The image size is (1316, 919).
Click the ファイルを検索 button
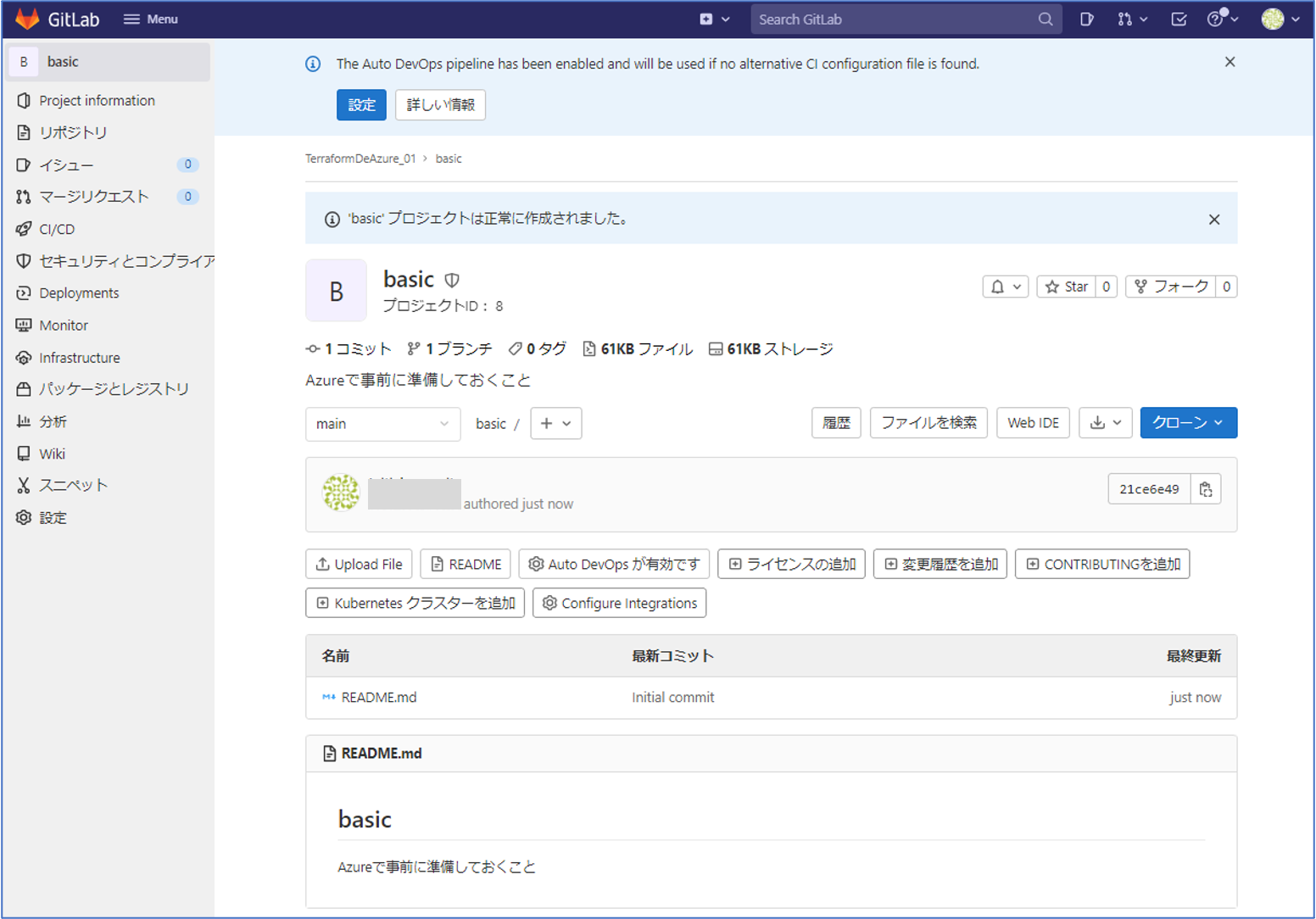(928, 423)
